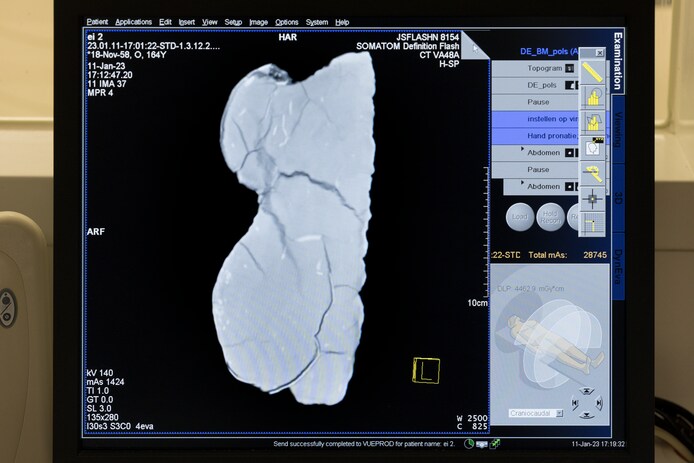Open the Craniocaudal direction dropdown

coord(559,413)
